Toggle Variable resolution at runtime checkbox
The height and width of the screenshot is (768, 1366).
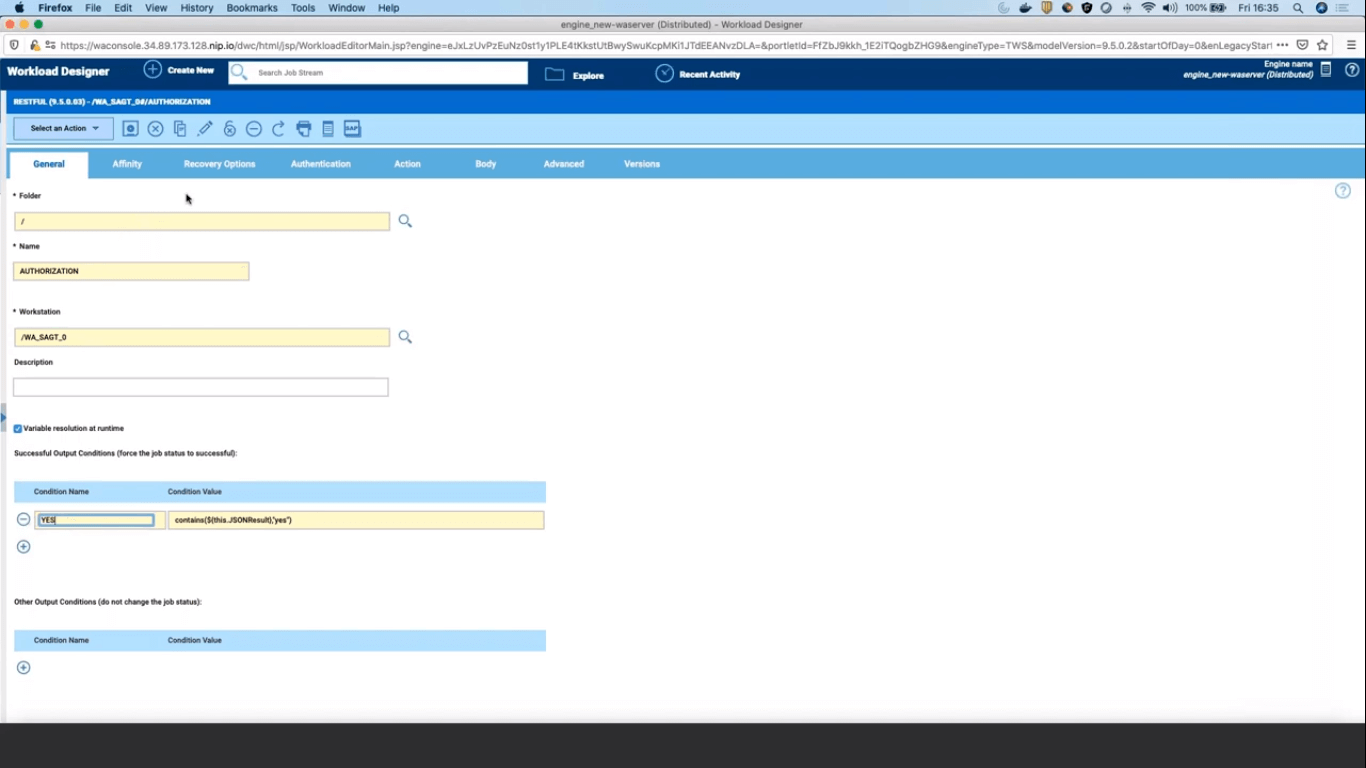(18, 429)
